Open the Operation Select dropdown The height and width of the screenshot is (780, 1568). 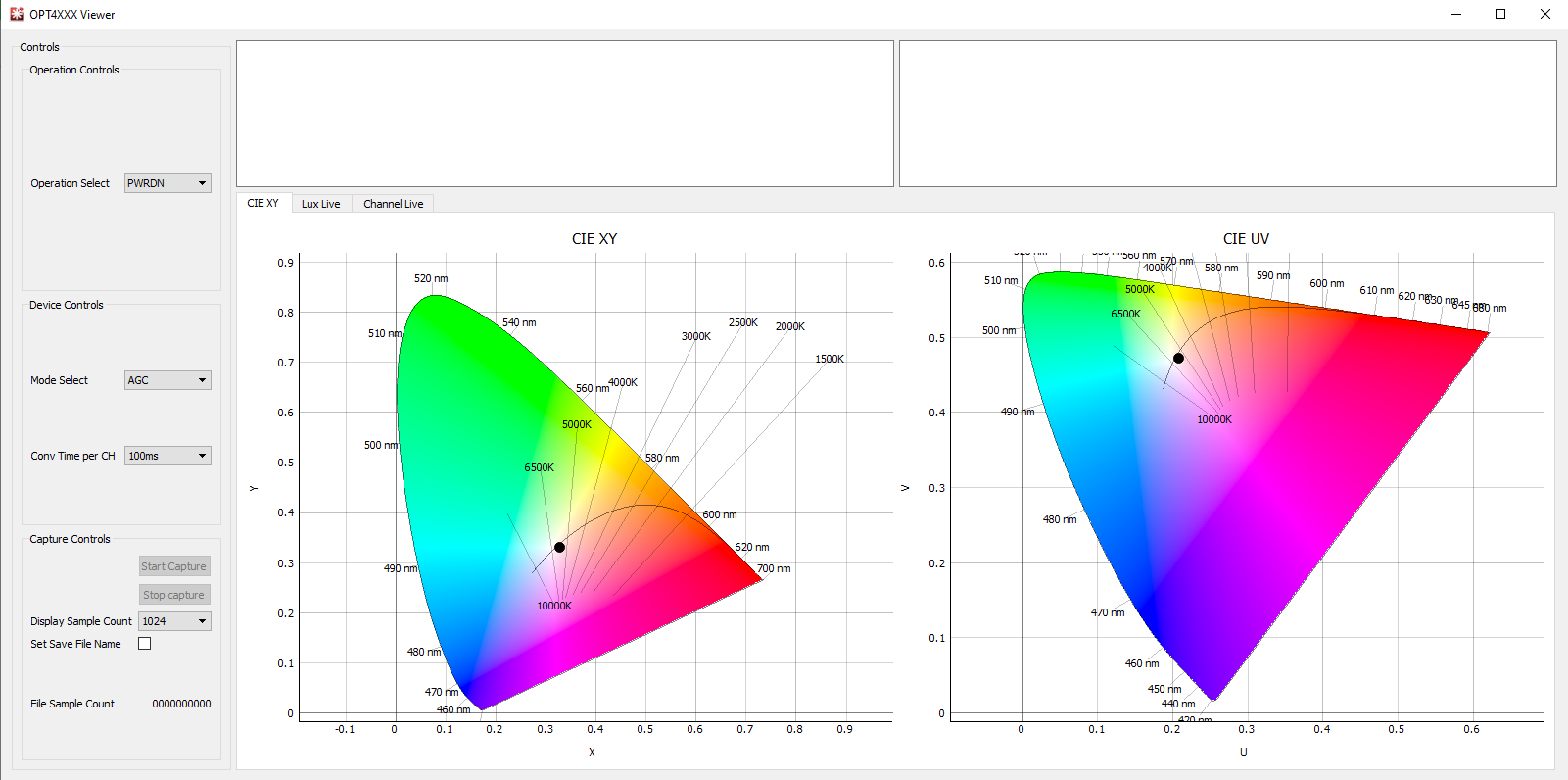coord(167,183)
